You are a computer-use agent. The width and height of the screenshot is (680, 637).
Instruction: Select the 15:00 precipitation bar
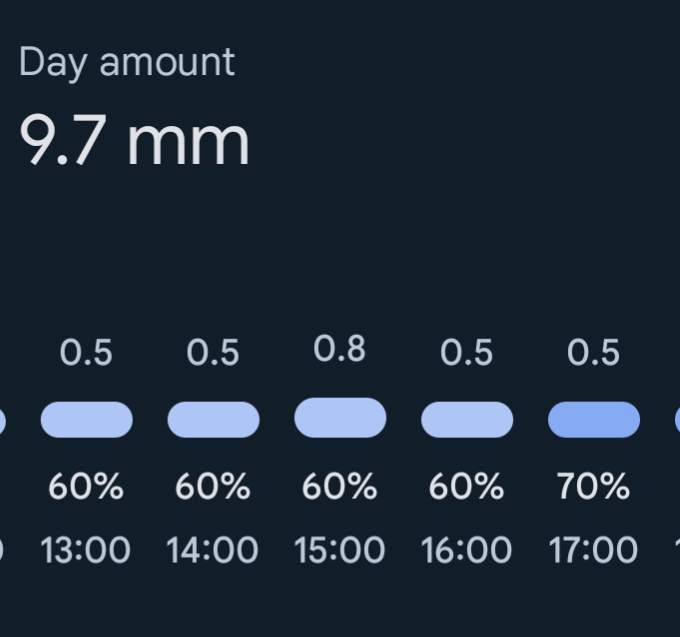click(340, 417)
